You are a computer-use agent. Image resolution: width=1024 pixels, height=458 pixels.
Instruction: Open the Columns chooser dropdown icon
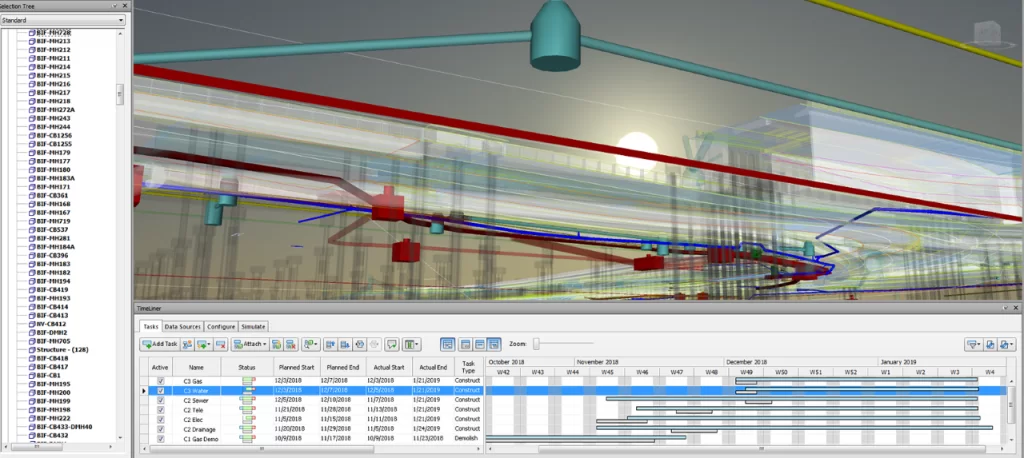[x=413, y=344]
